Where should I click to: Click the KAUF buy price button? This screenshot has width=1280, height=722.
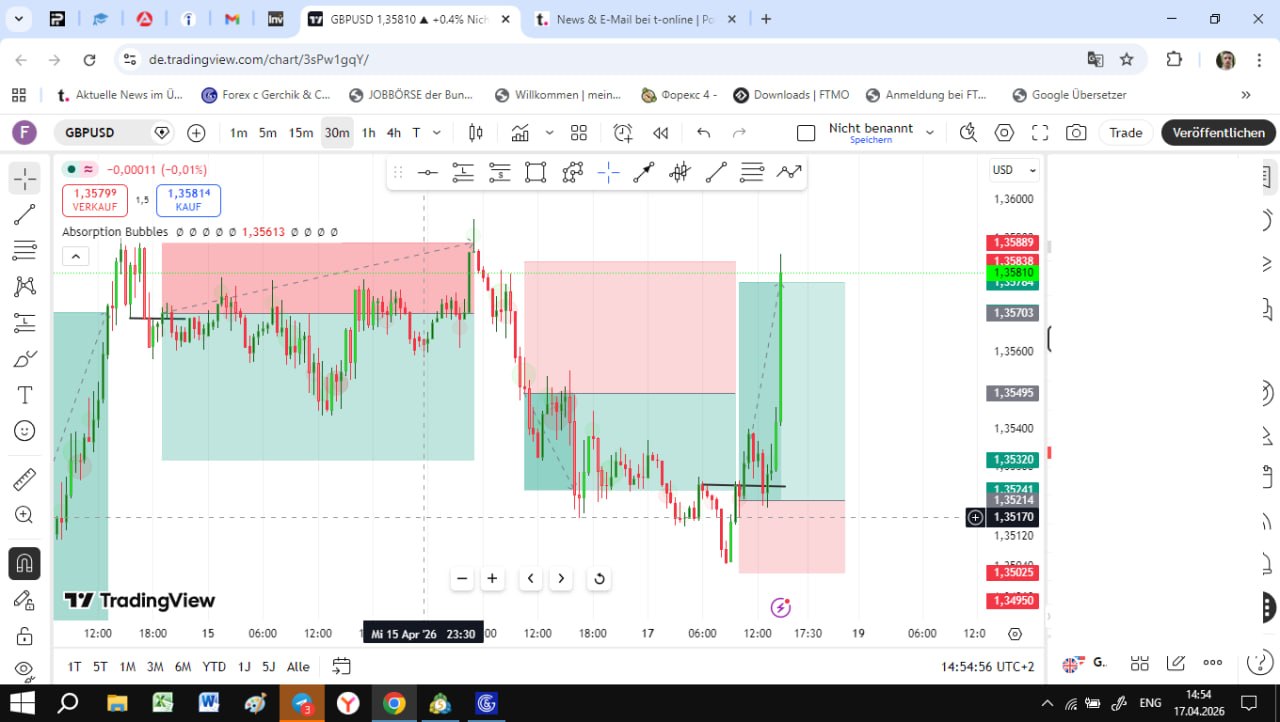click(188, 200)
